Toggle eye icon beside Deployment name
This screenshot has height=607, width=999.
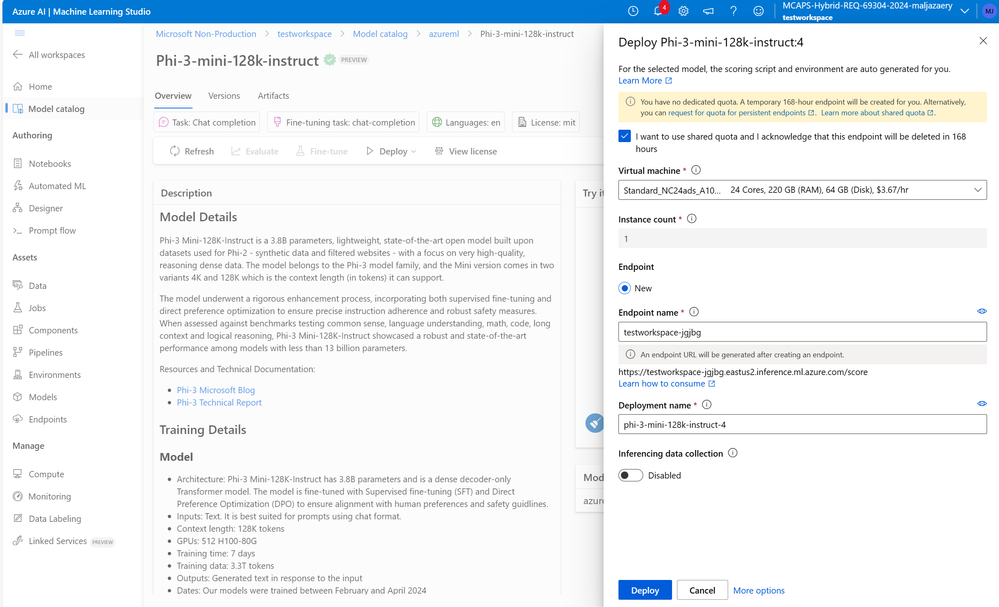[x=982, y=404]
